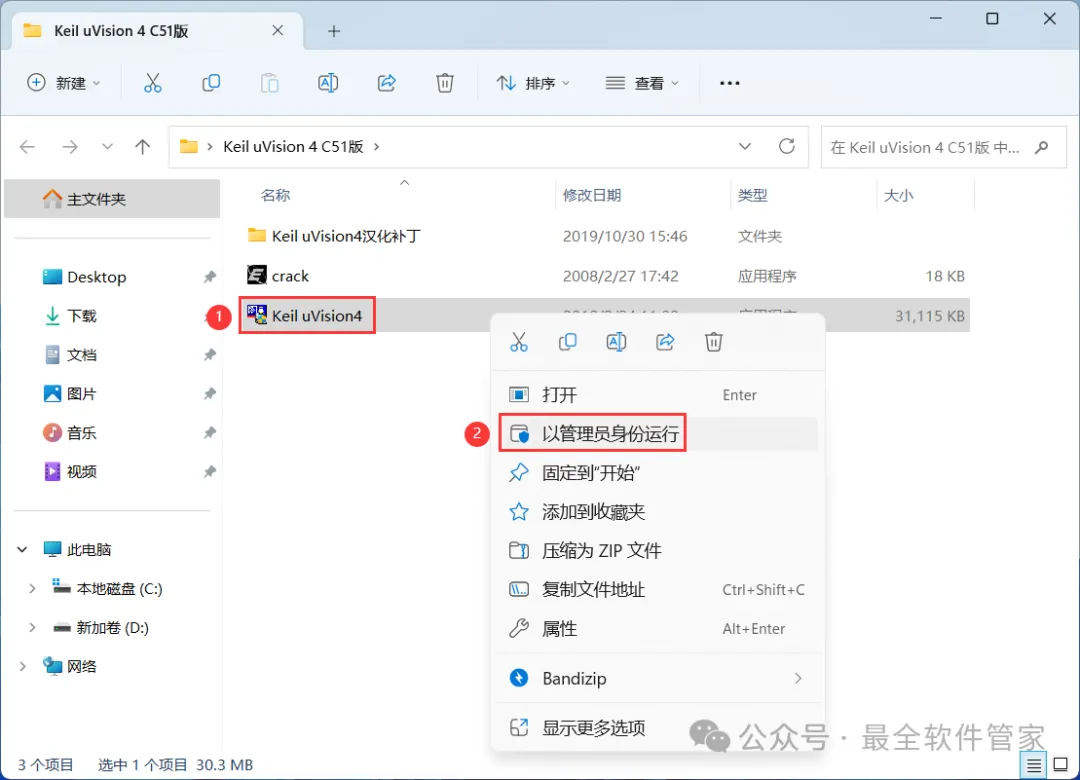
Task: Go forward with the right arrow
Action: coord(70,147)
